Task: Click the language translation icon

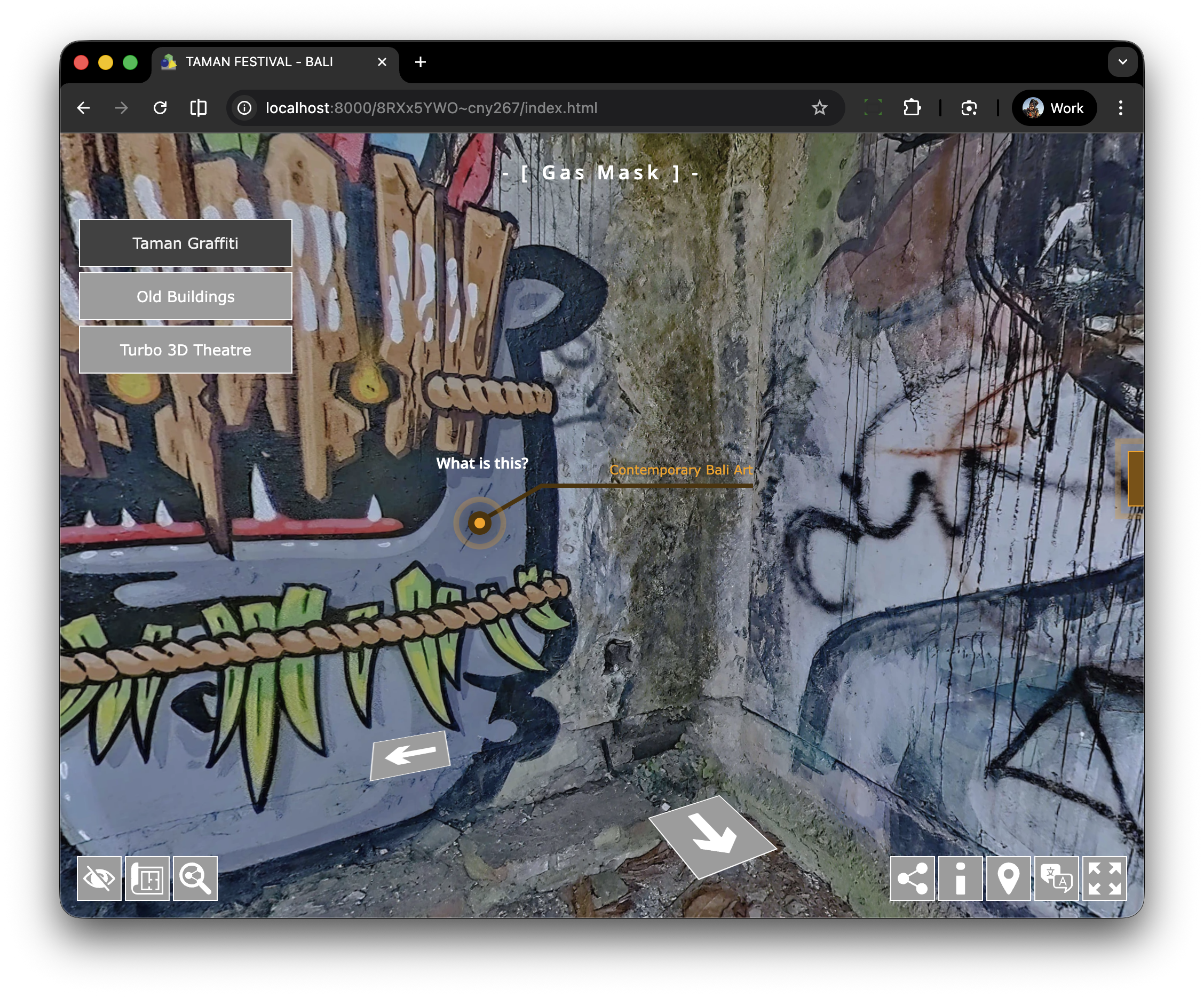Action: (x=1057, y=879)
